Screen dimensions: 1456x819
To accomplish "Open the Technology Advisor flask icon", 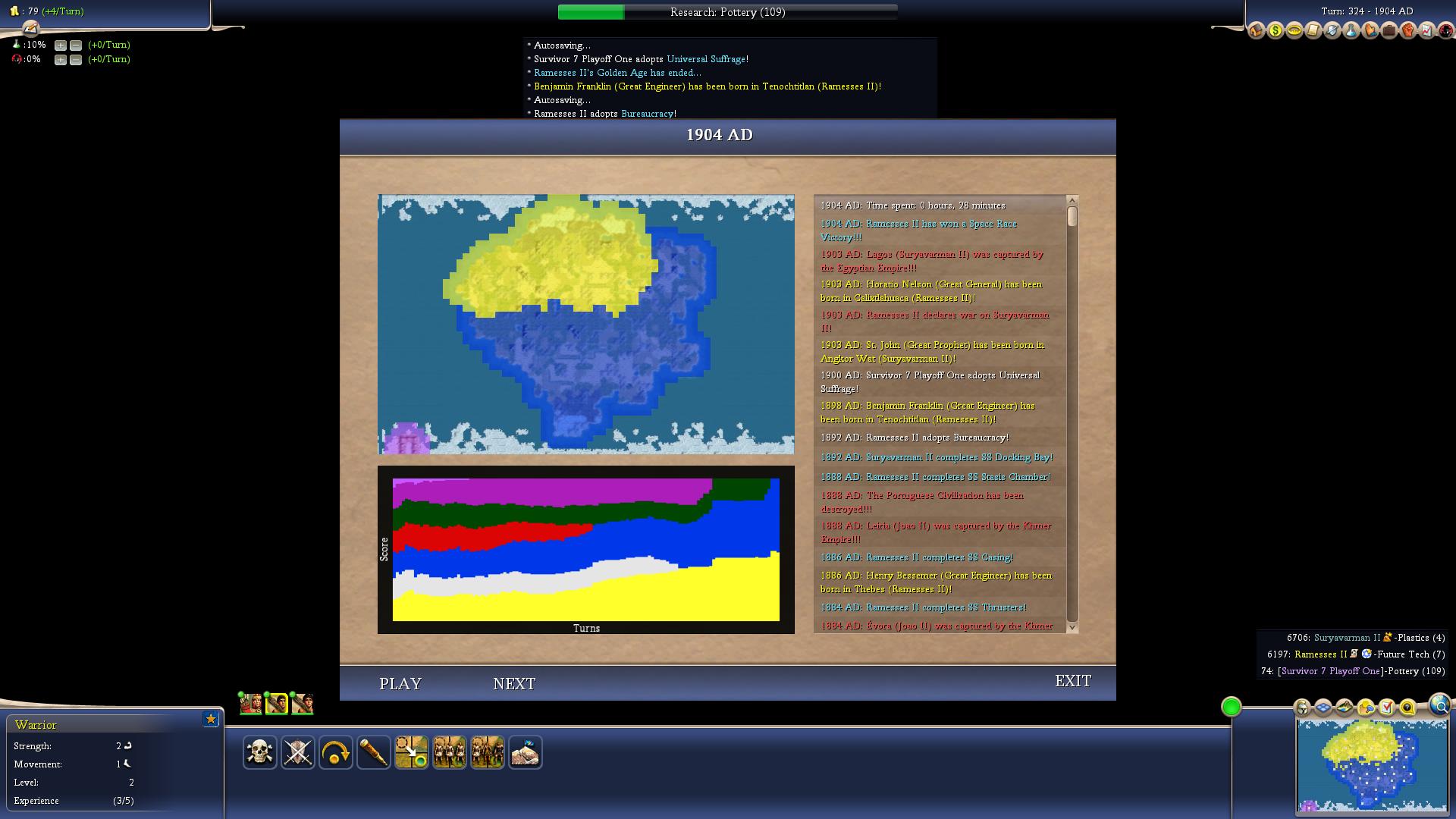I will 1351,30.
